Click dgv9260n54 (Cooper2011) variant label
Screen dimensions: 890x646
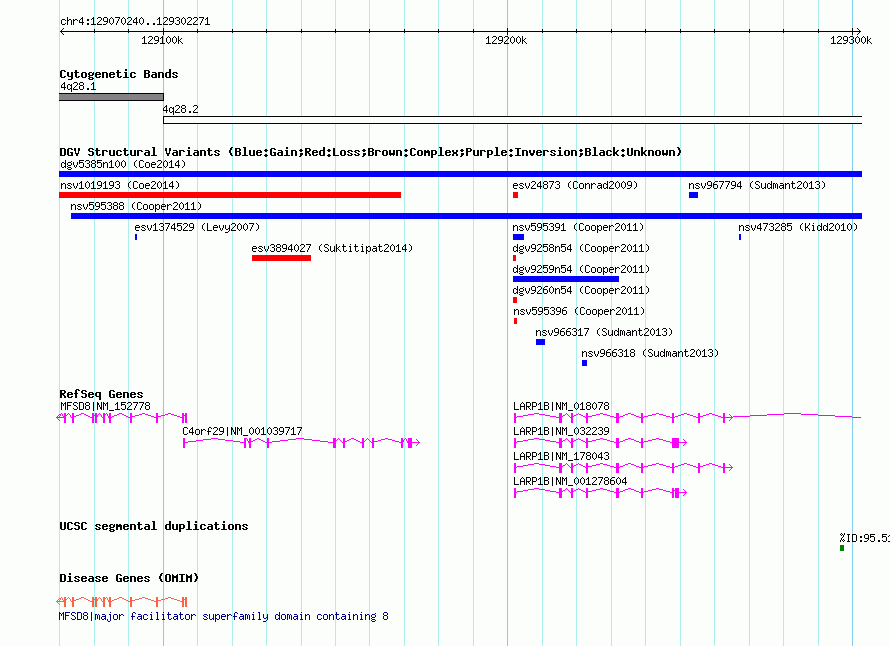[x=581, y=290]
